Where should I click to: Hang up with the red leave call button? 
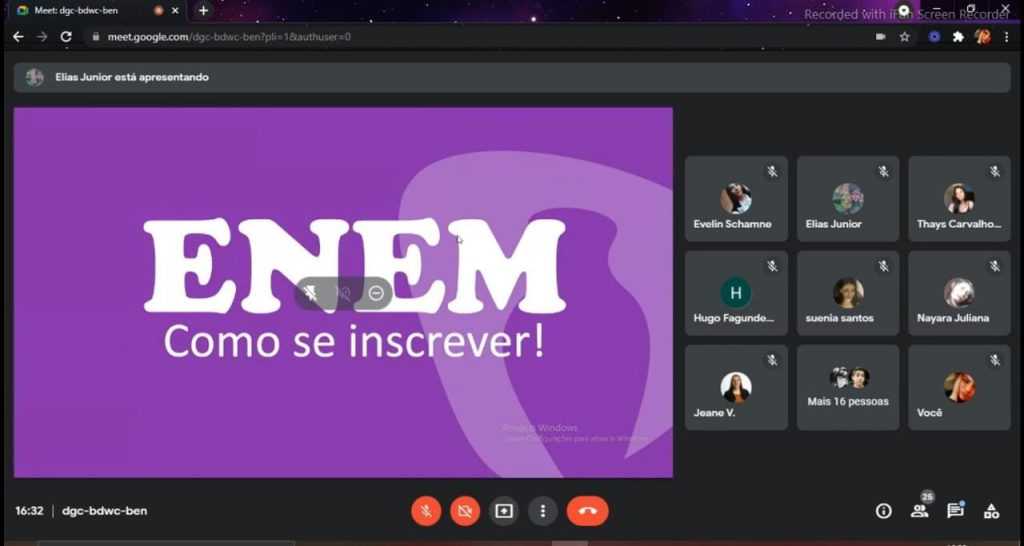587,511
